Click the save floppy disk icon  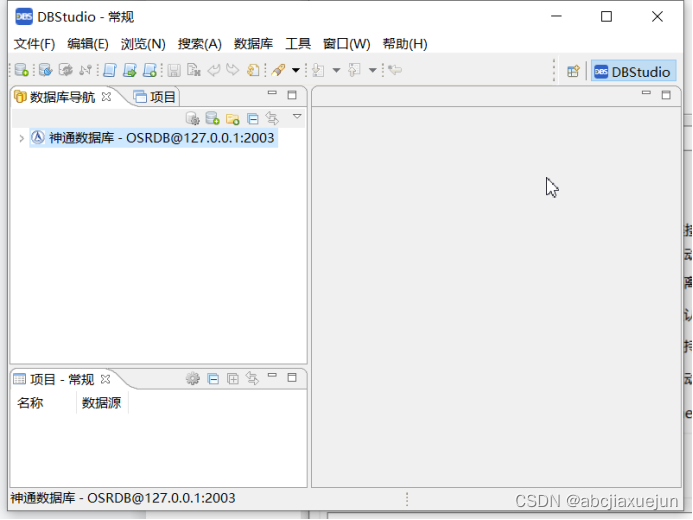click(174, 70)
